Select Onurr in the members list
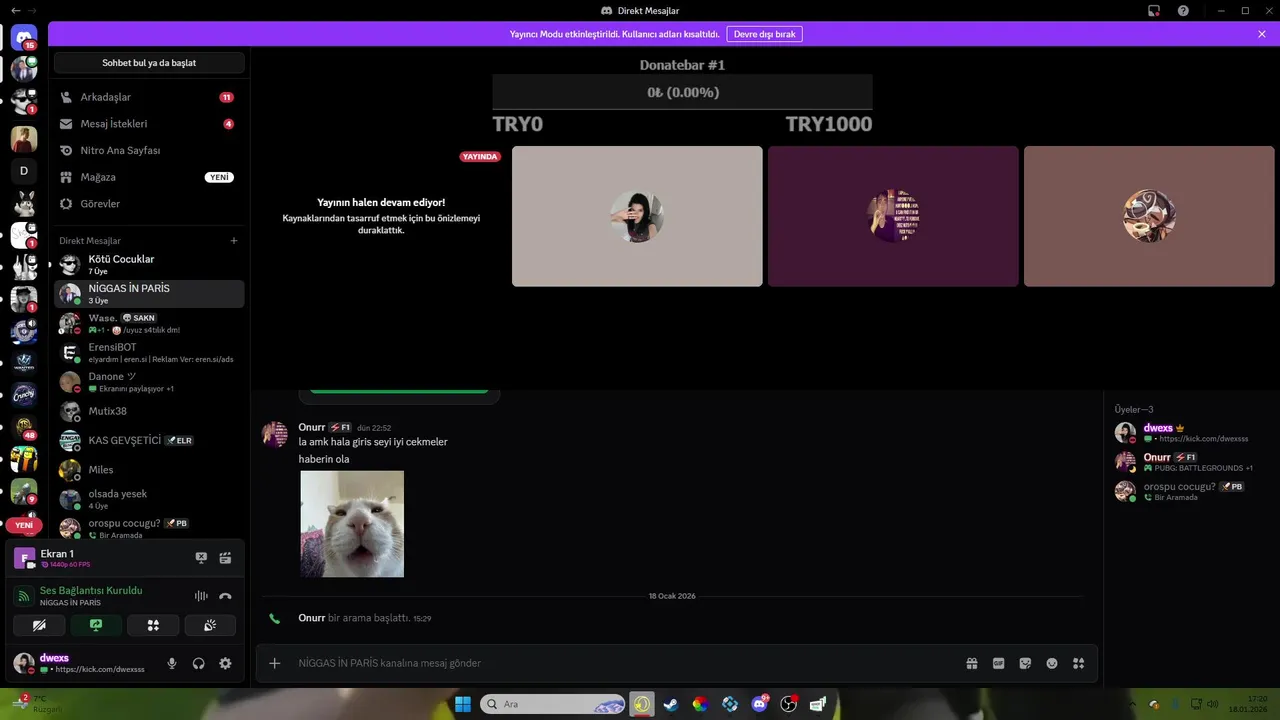Screen dimensions: 1280x720 click(1190, 461)
